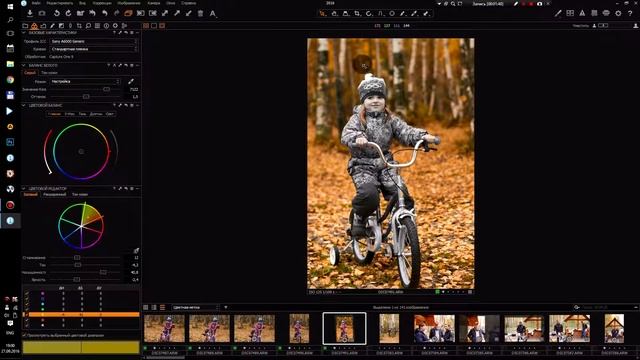Switch to color editor Тон кожи tab

click(x=80, y=194)
